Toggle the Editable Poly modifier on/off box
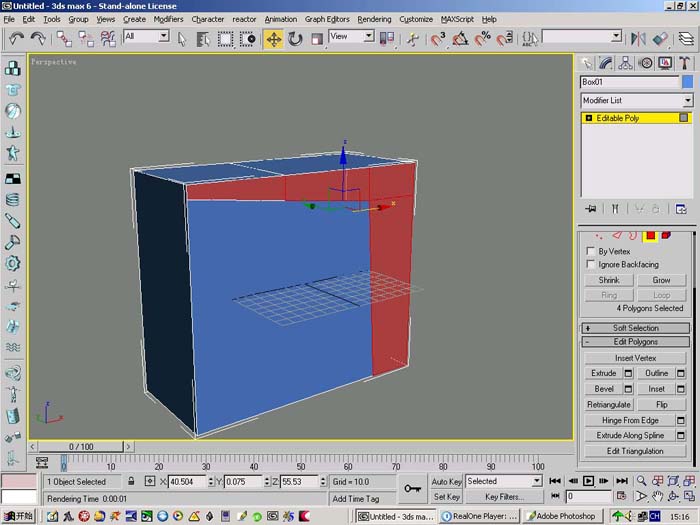Viewport: 700px width, 525px height. pos(683,117)
